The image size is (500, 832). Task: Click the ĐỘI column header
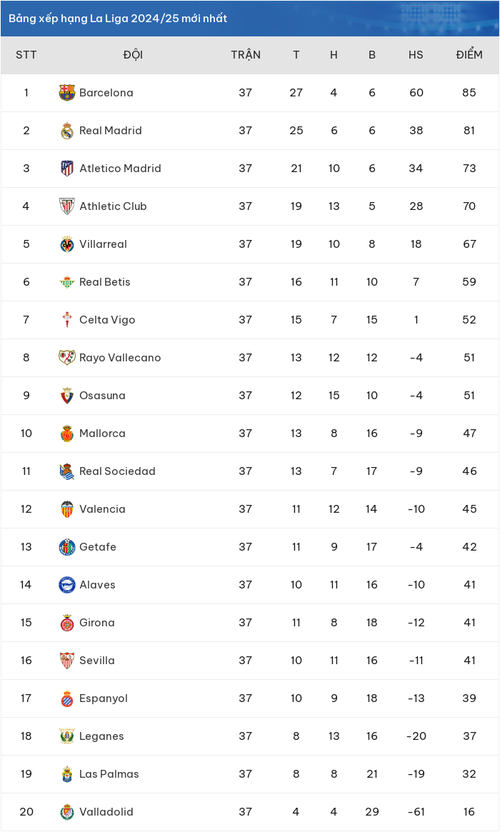pyautogui.click(x=133, y=55)
